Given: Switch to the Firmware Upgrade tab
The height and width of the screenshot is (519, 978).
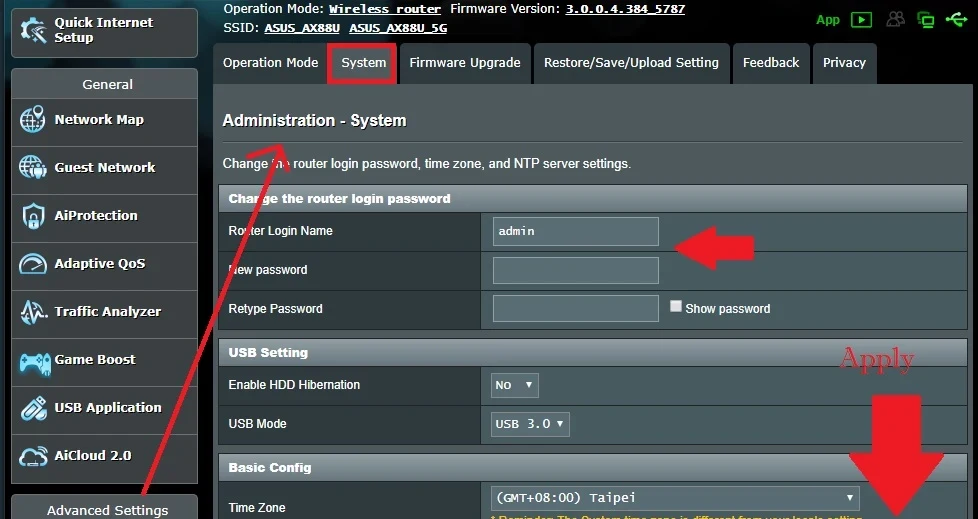Looking at the screenshot, I should pos(465,62).
